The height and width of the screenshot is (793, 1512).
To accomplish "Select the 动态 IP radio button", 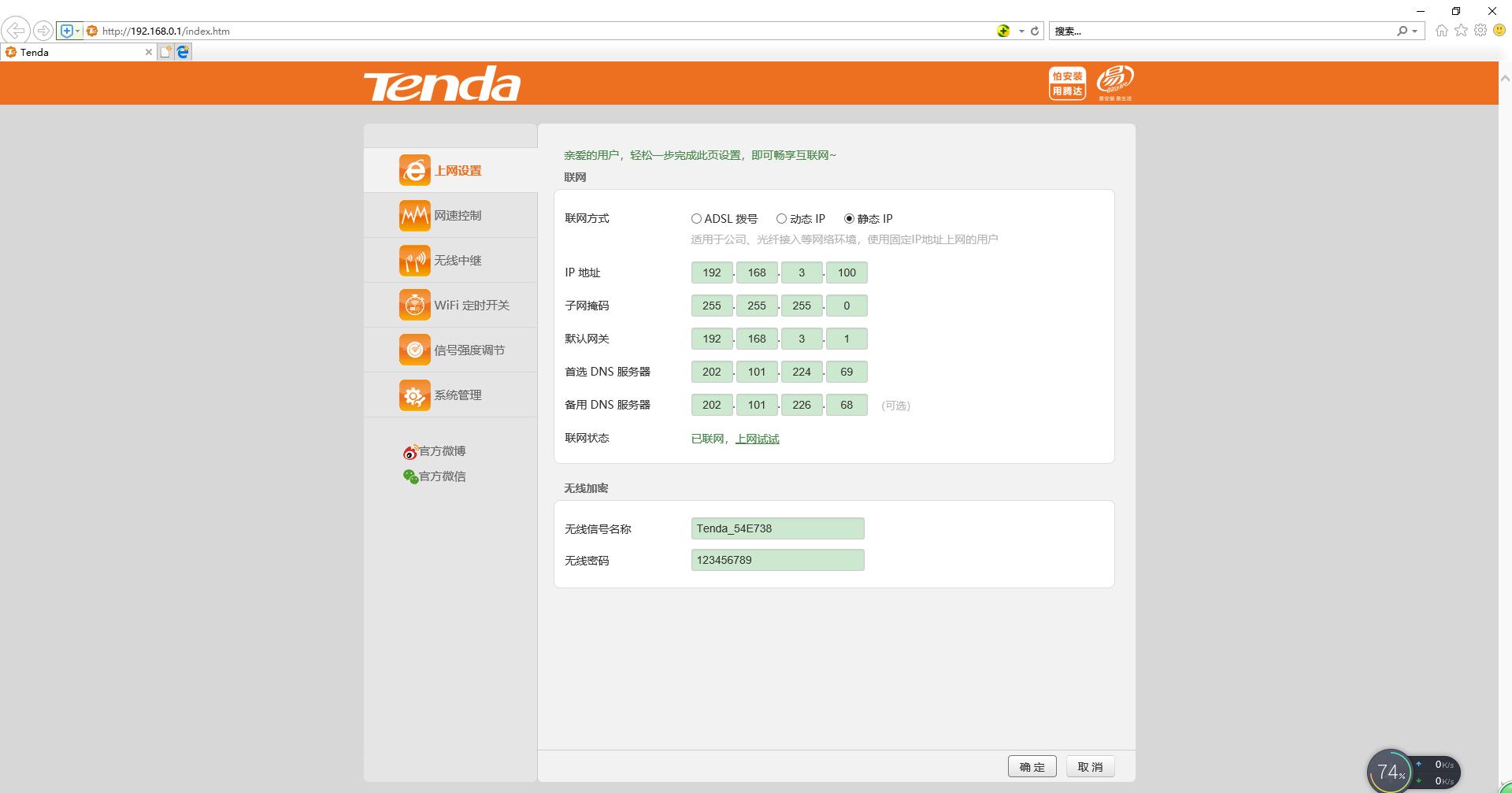I will (781, 219).
